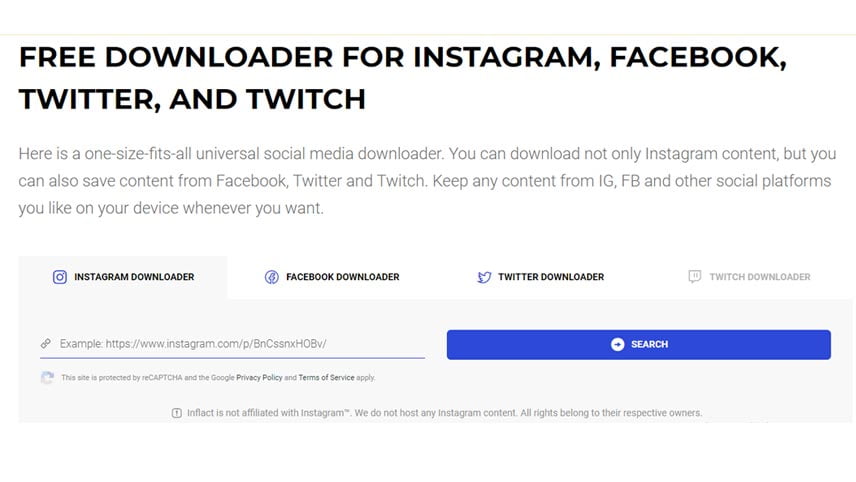Open the Privacy Policy link

(259, 378)
